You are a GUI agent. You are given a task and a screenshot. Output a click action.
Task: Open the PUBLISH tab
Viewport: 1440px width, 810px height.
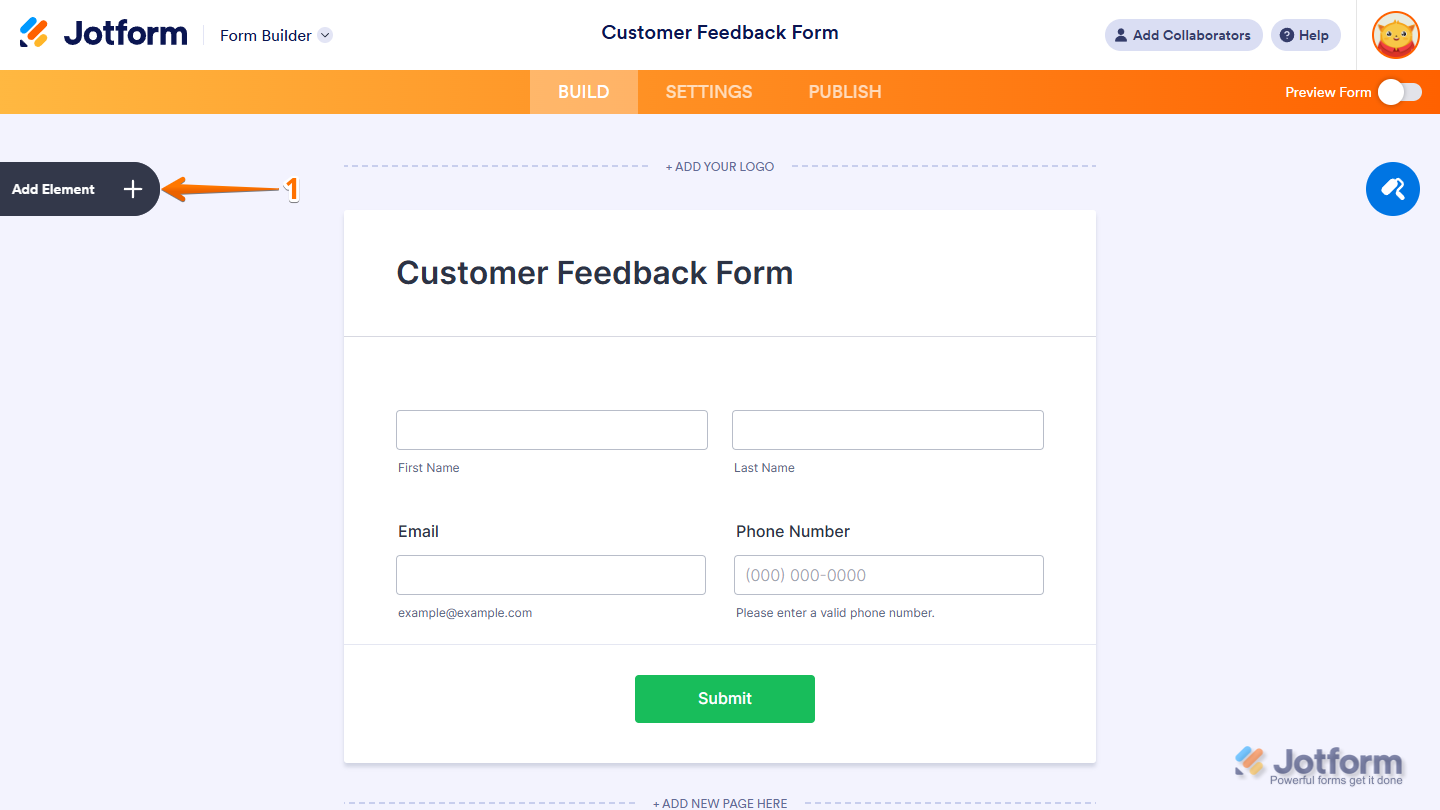(x=844, y=91)
